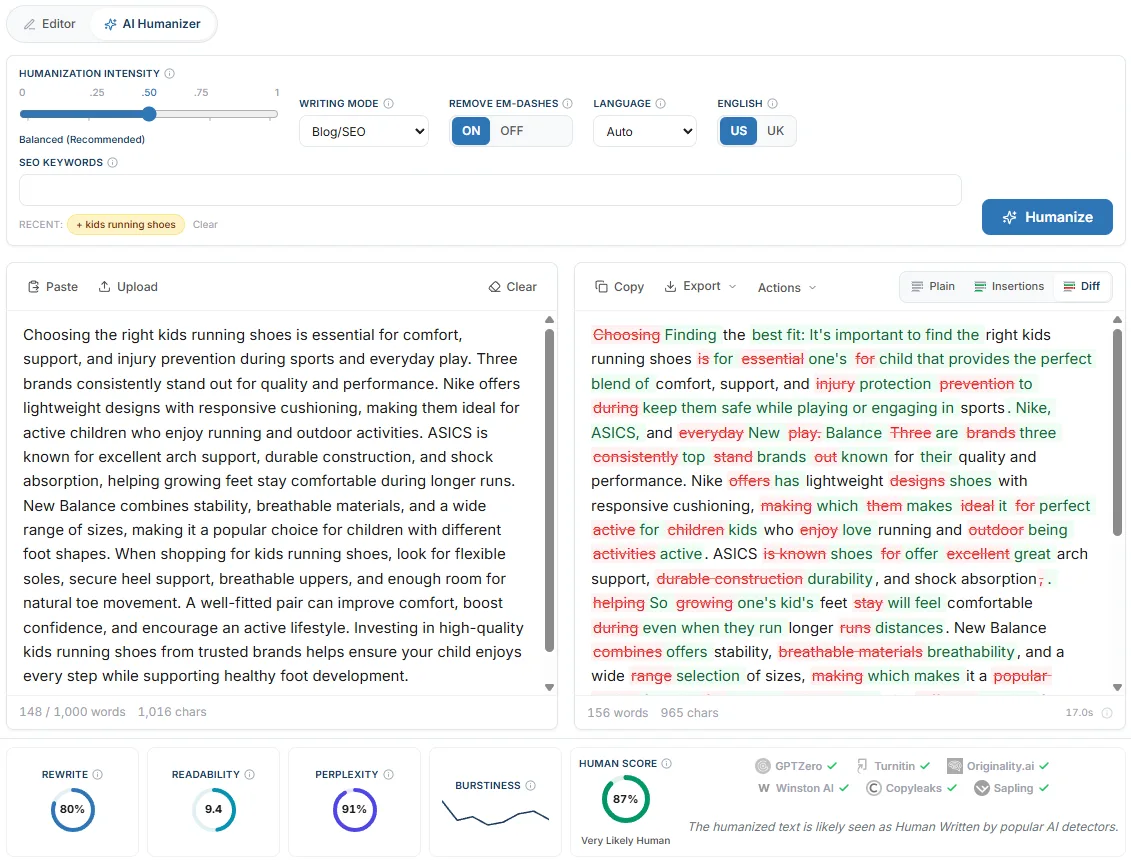This screenshot has width=1131, height=860.
Task: Click the Winston AI detector icon
Action: [763, 789]
